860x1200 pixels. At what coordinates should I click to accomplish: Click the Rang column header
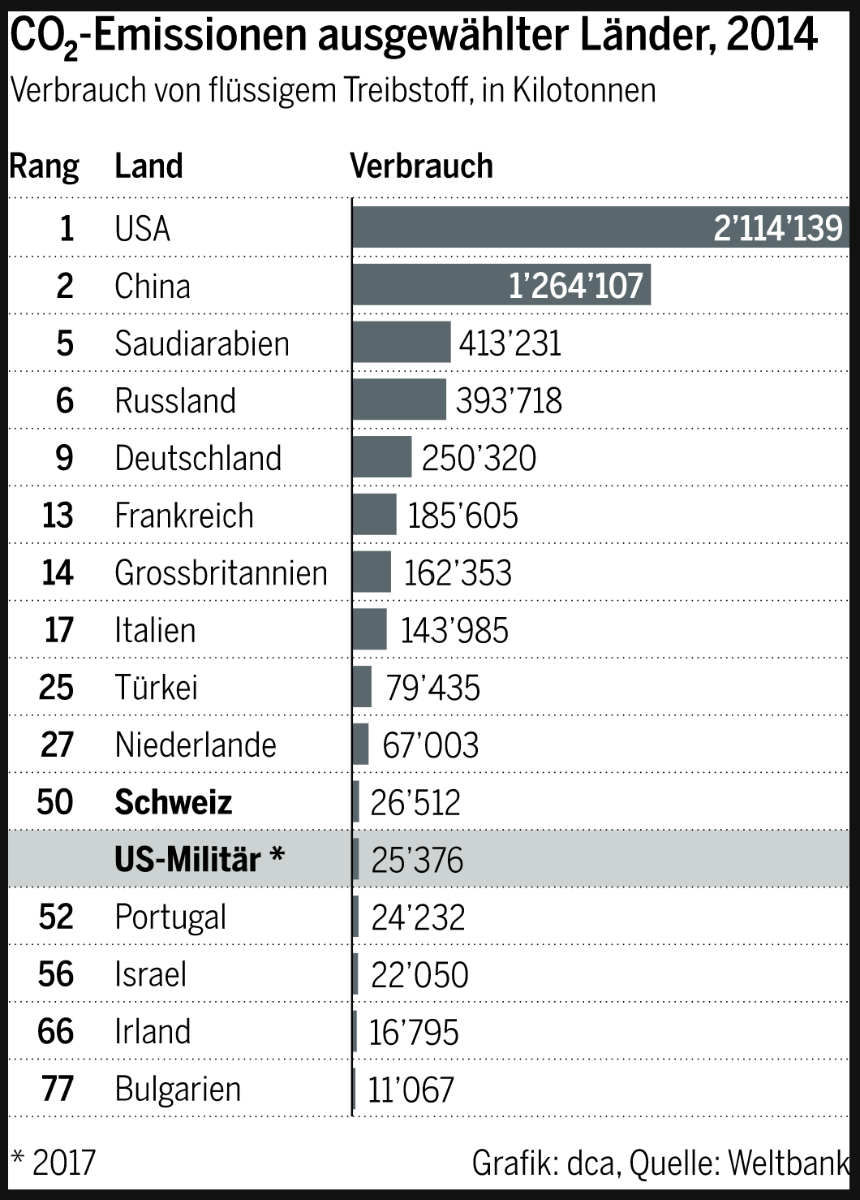[44, 166]
